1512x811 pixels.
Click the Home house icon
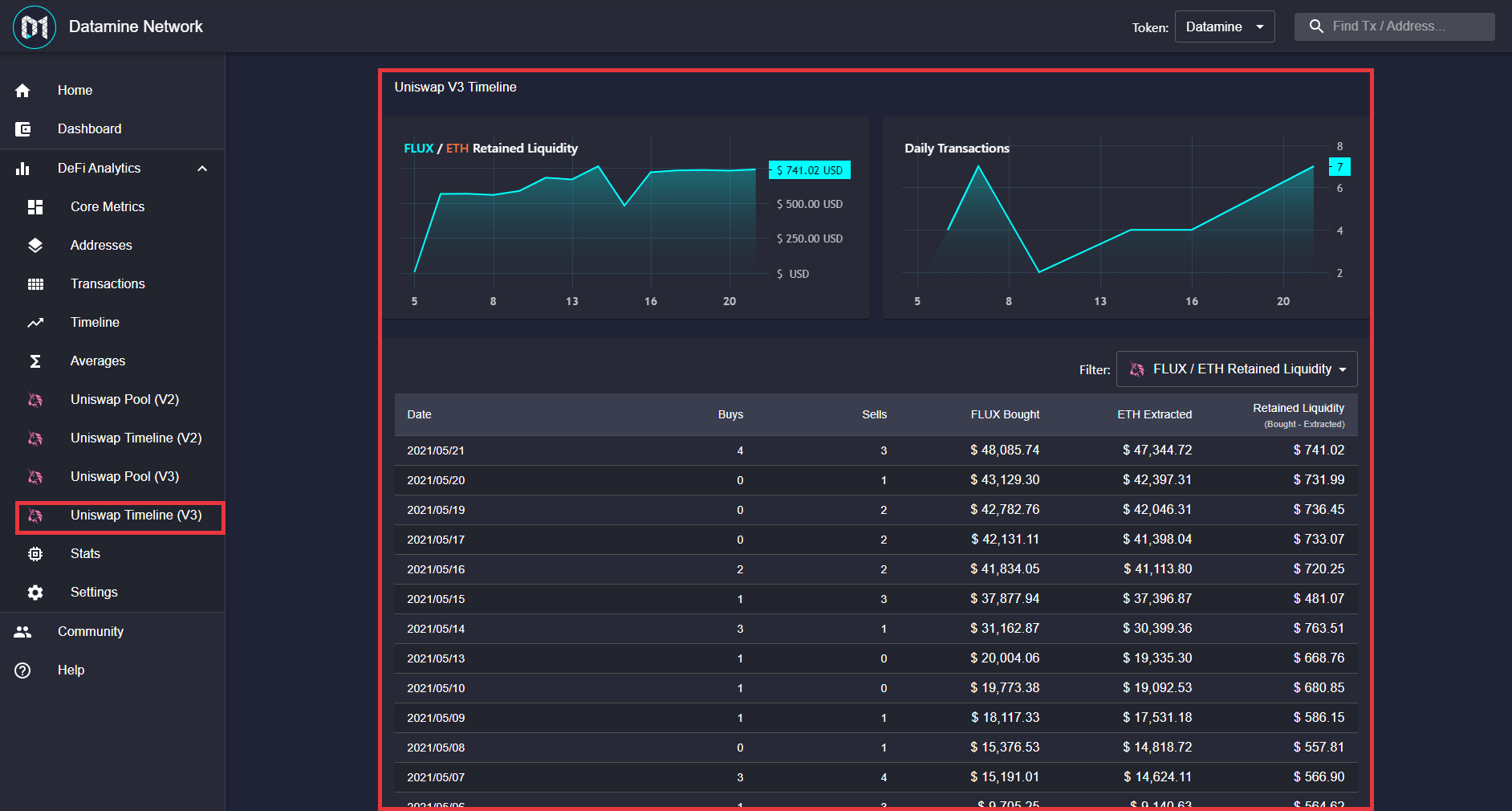click(x=22, y=91)
